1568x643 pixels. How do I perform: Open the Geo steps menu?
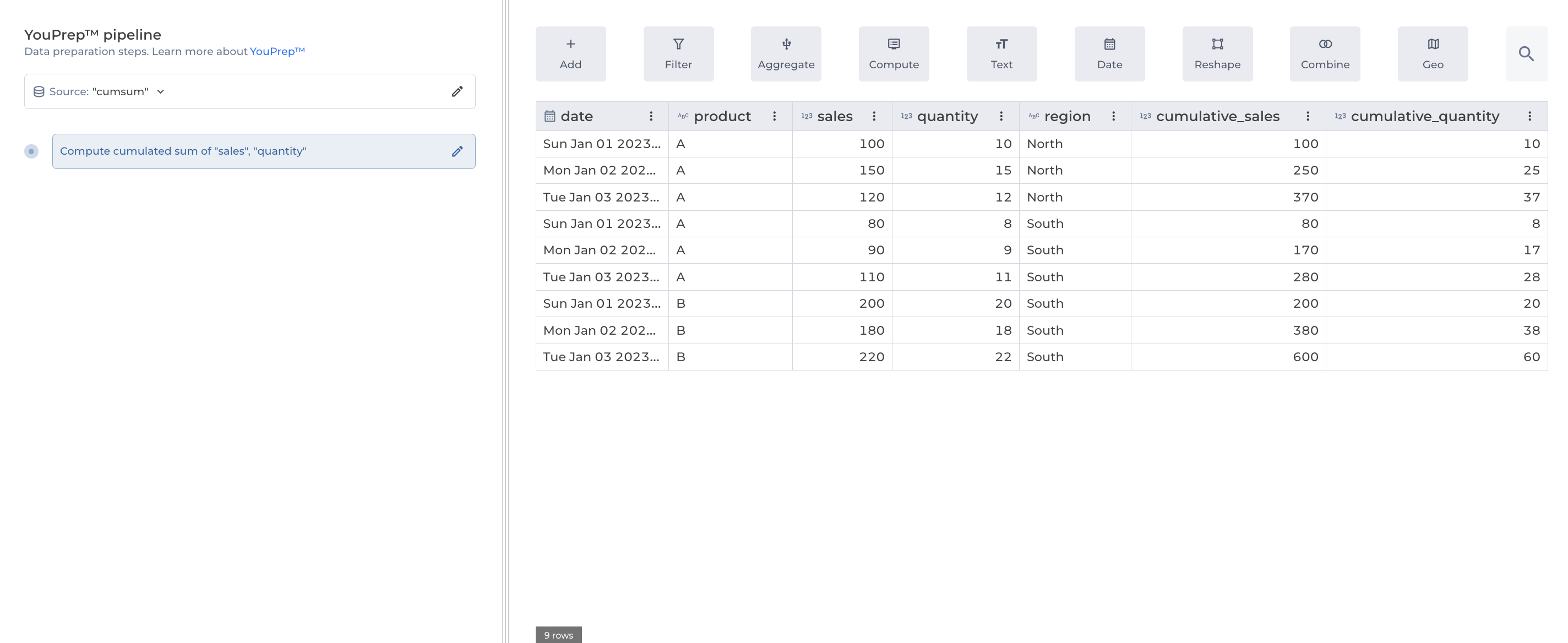coord(1432,53)
